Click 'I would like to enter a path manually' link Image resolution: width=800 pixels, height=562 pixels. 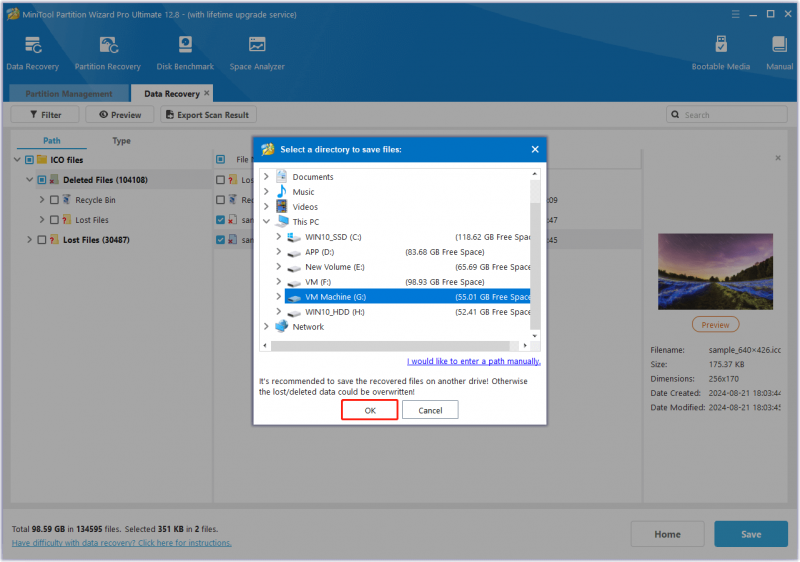point(473,361)
